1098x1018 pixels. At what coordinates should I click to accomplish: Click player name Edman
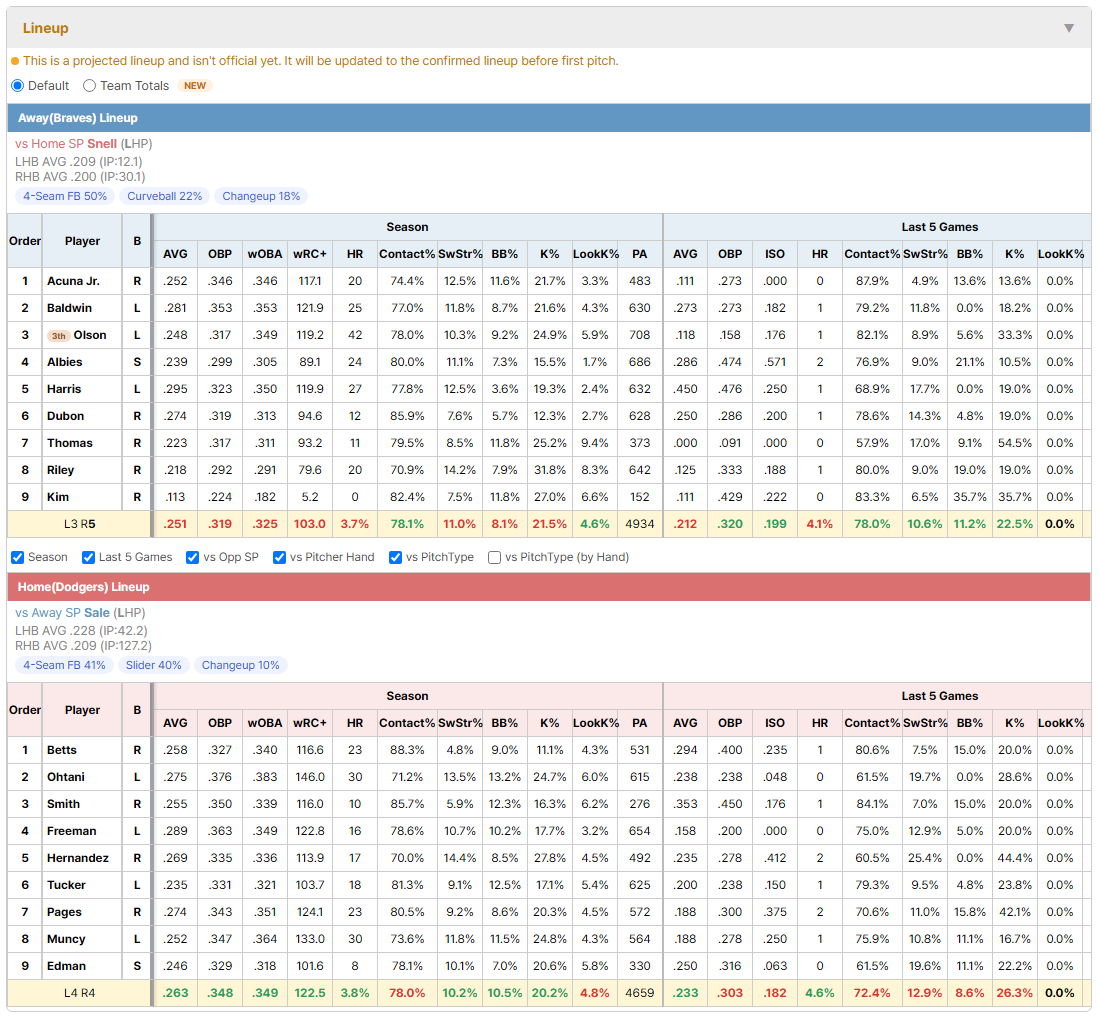67,966
